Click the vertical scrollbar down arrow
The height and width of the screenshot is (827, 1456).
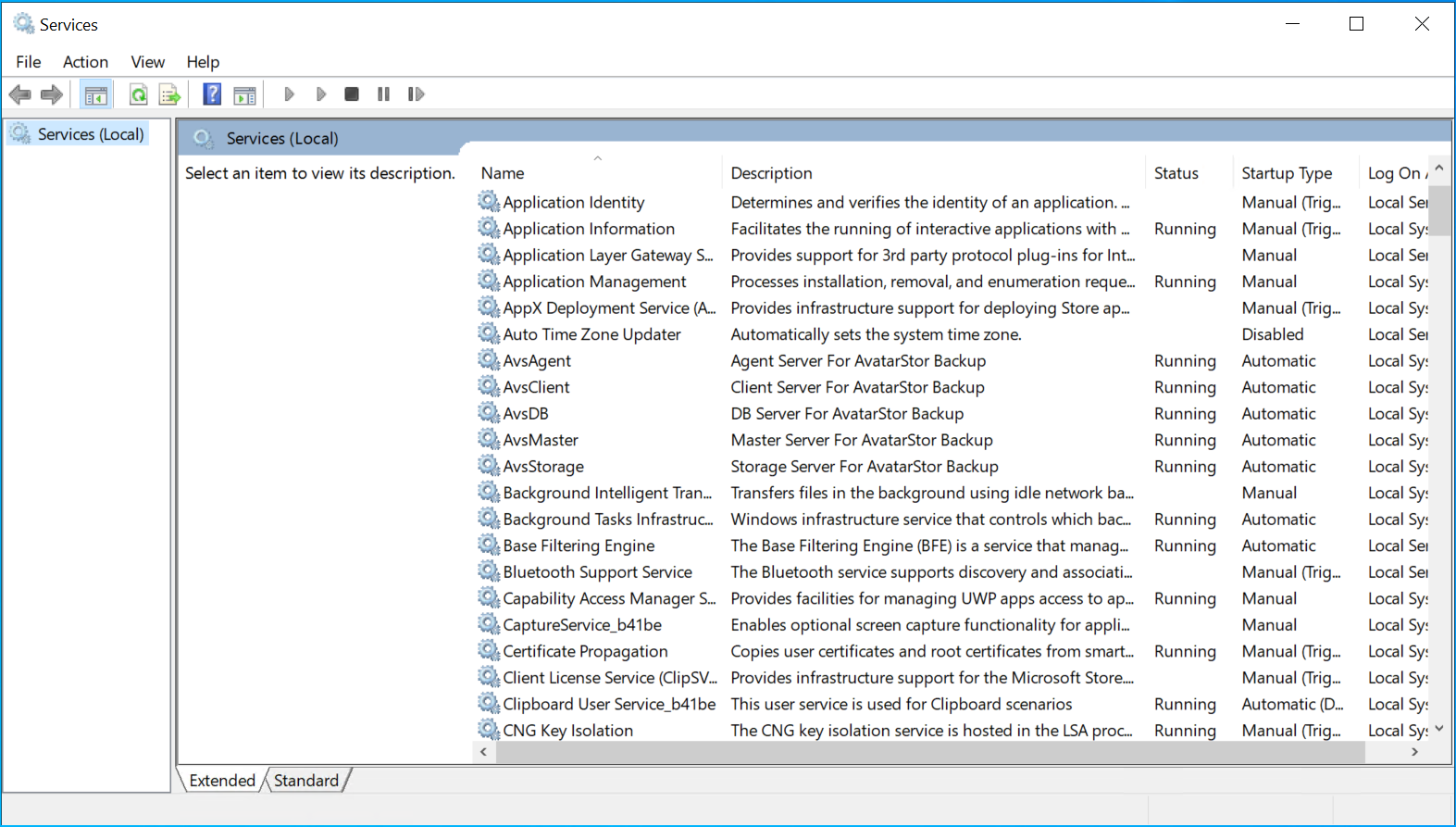1439,729
